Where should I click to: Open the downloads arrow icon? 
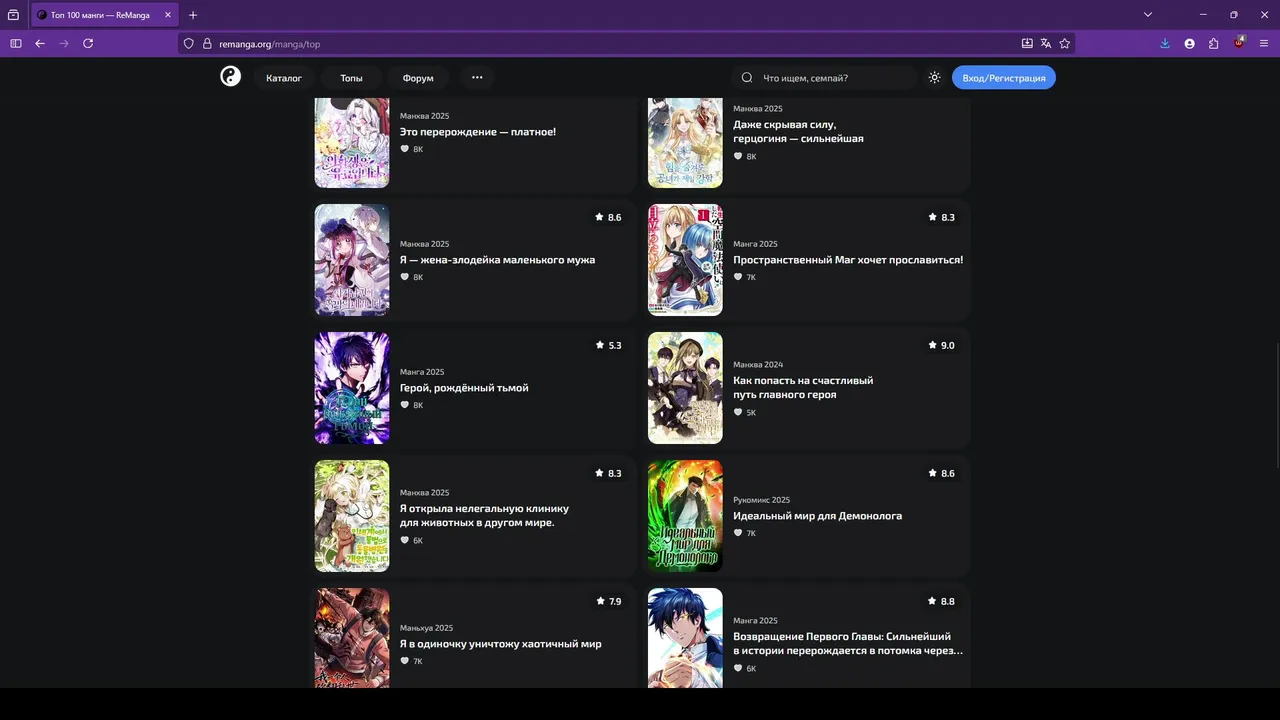pyautogui.click(x=1165, y=44)
